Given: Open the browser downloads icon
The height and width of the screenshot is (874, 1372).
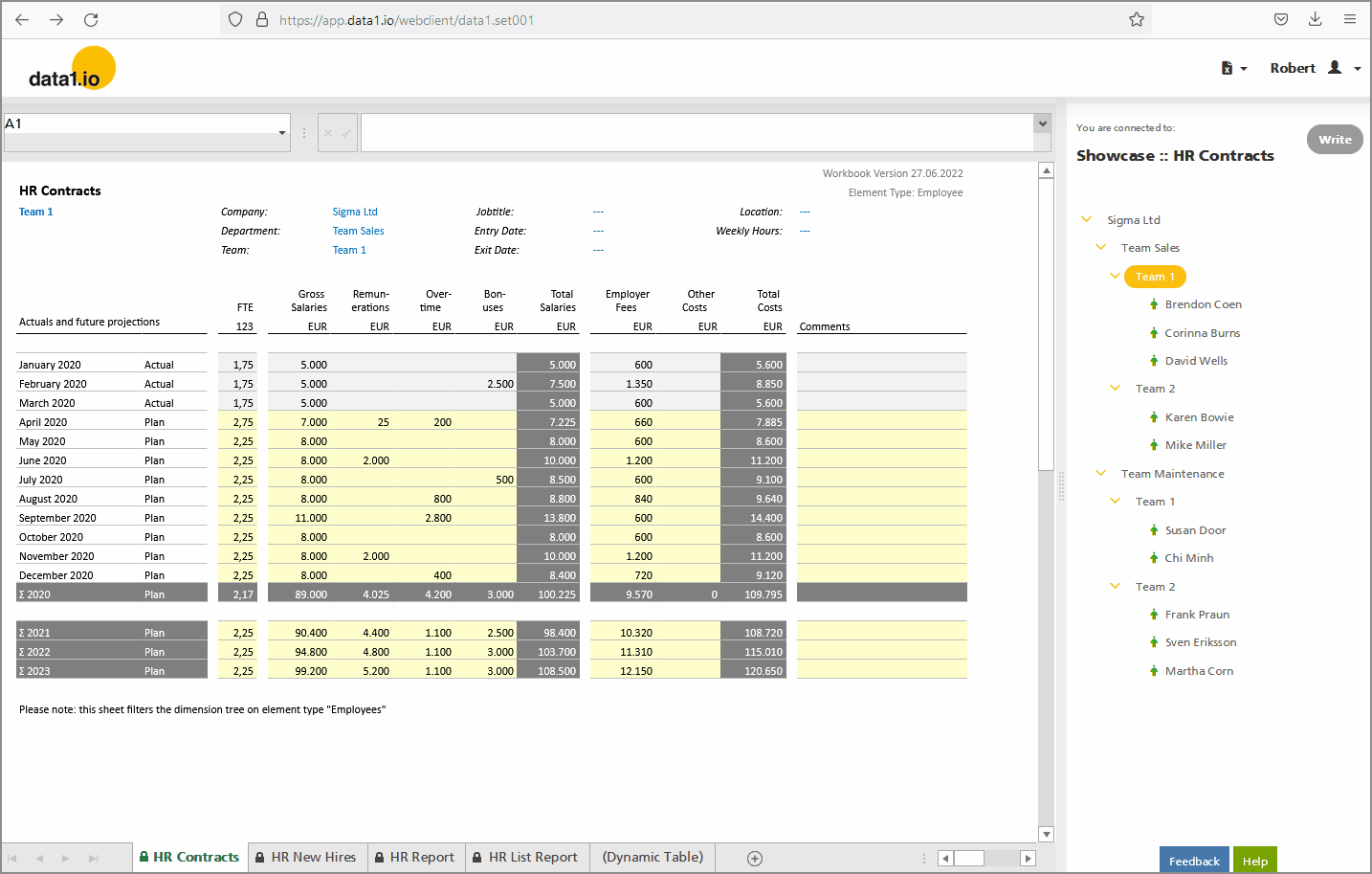Looking at the screenshot, I should 1315,19.
